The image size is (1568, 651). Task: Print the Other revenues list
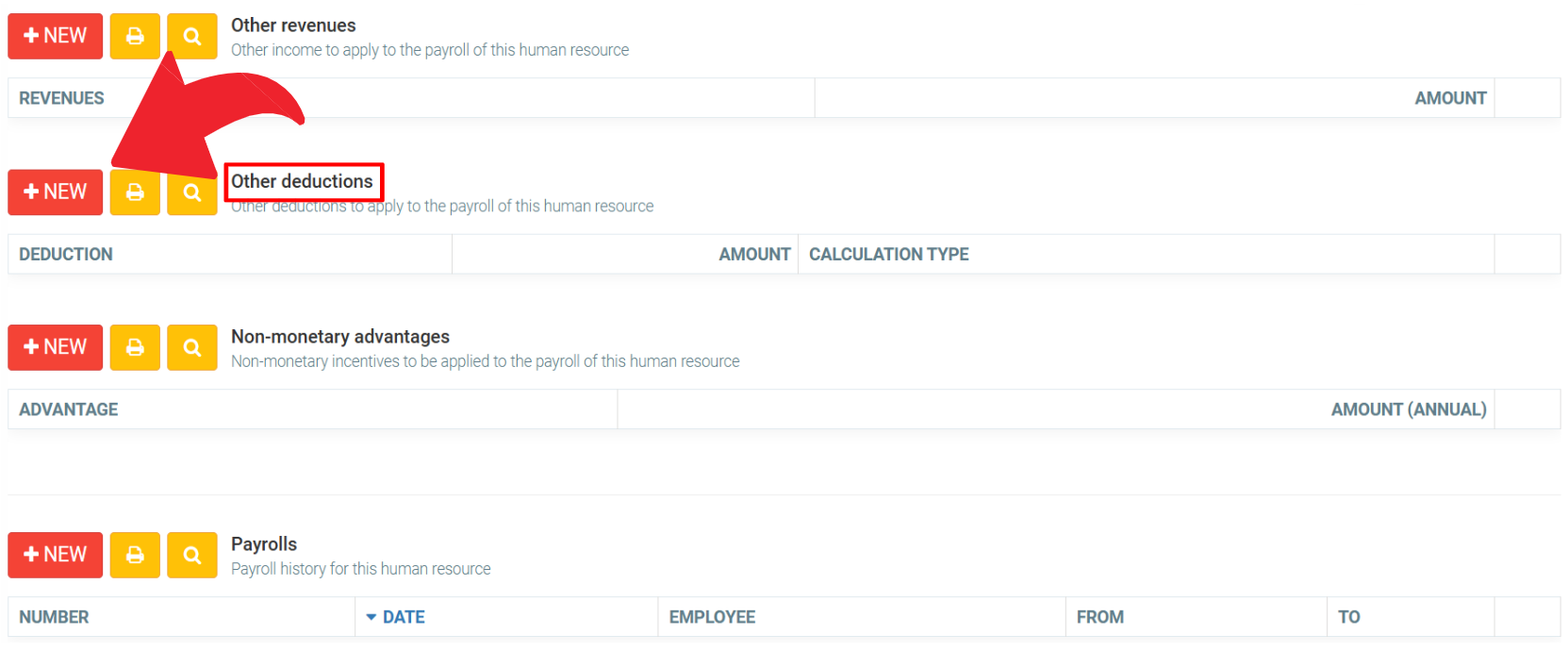(x=135, y=36)
